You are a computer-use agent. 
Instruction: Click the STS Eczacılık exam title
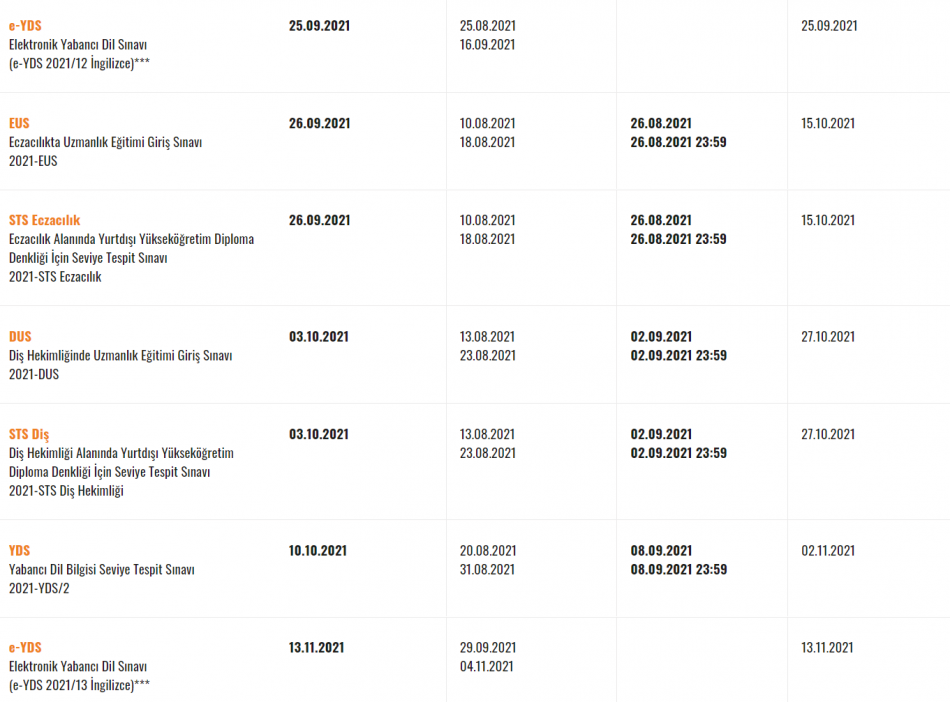[x=44, y=220]
